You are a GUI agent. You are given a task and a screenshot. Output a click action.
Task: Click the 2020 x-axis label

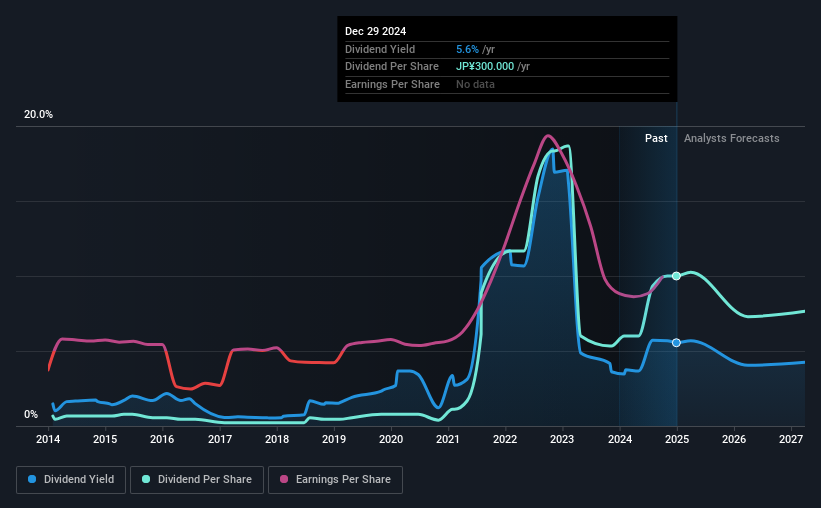click(391, 439)
